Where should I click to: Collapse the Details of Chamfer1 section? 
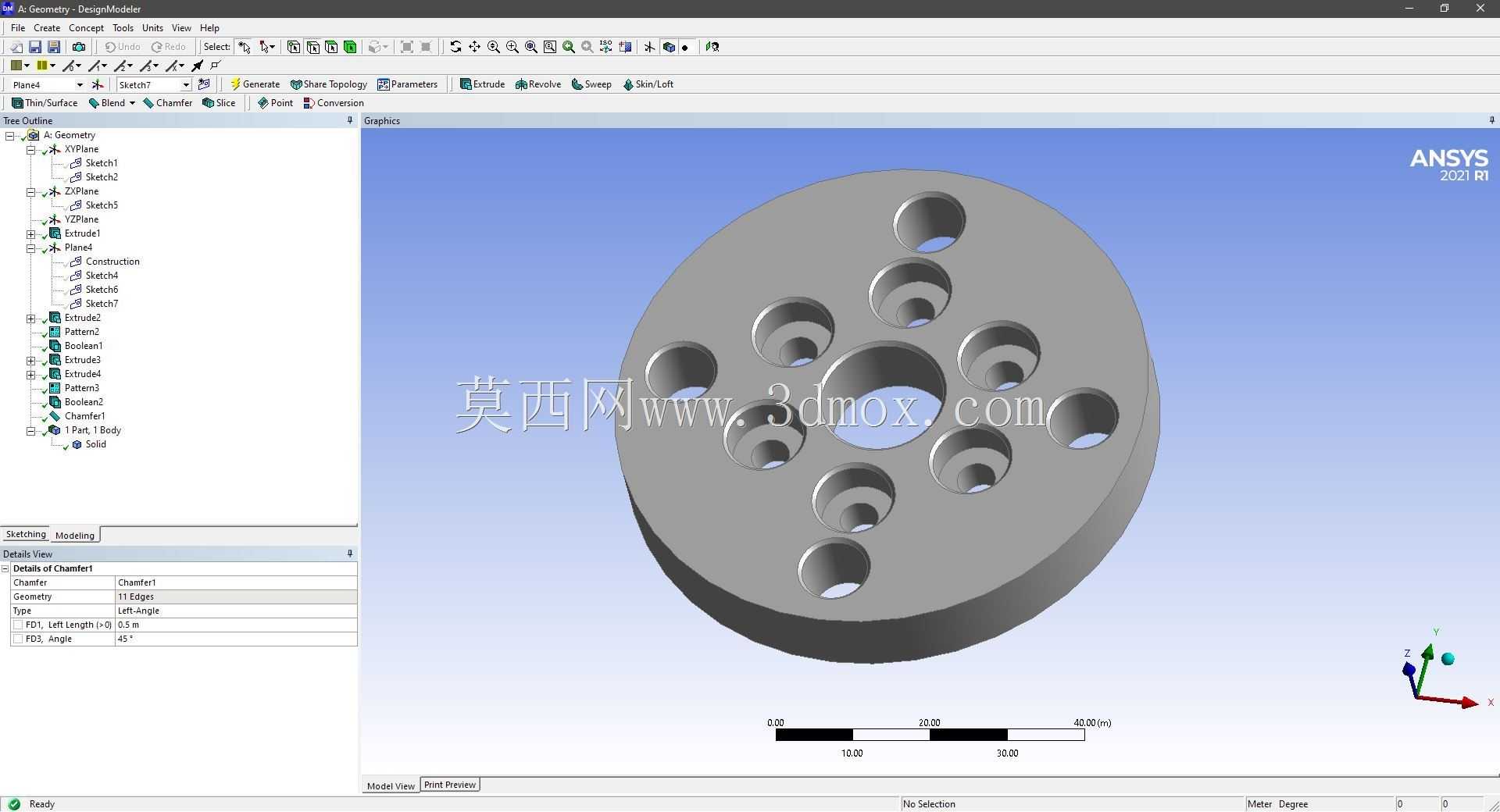[x=5, y=568]
